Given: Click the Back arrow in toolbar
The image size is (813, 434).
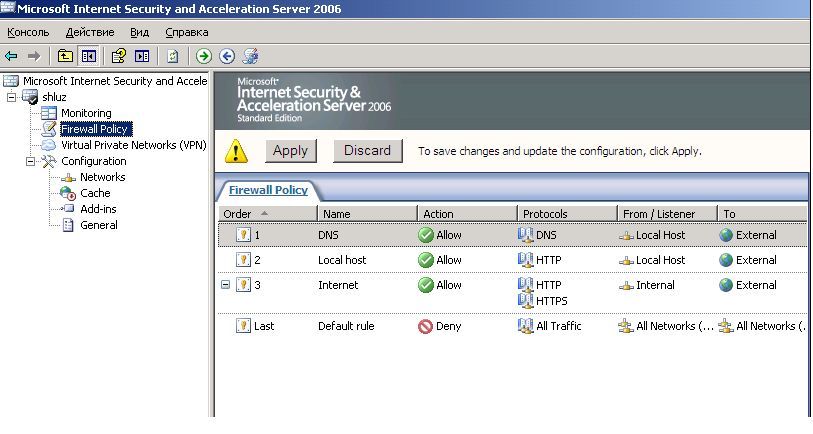Looking at the screenshot, I should click(x=11, y=56).
